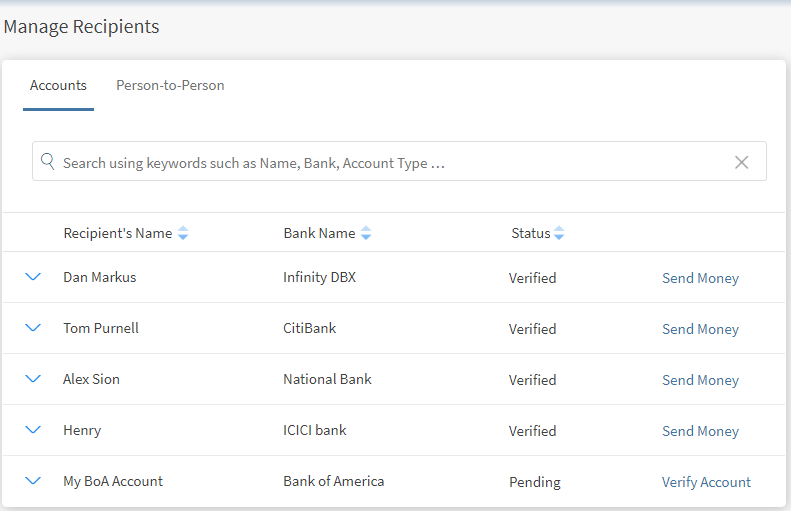Expand My BoA Account row
The width and height of the screenshot is (791, 511).
click(x=33, y=481)
